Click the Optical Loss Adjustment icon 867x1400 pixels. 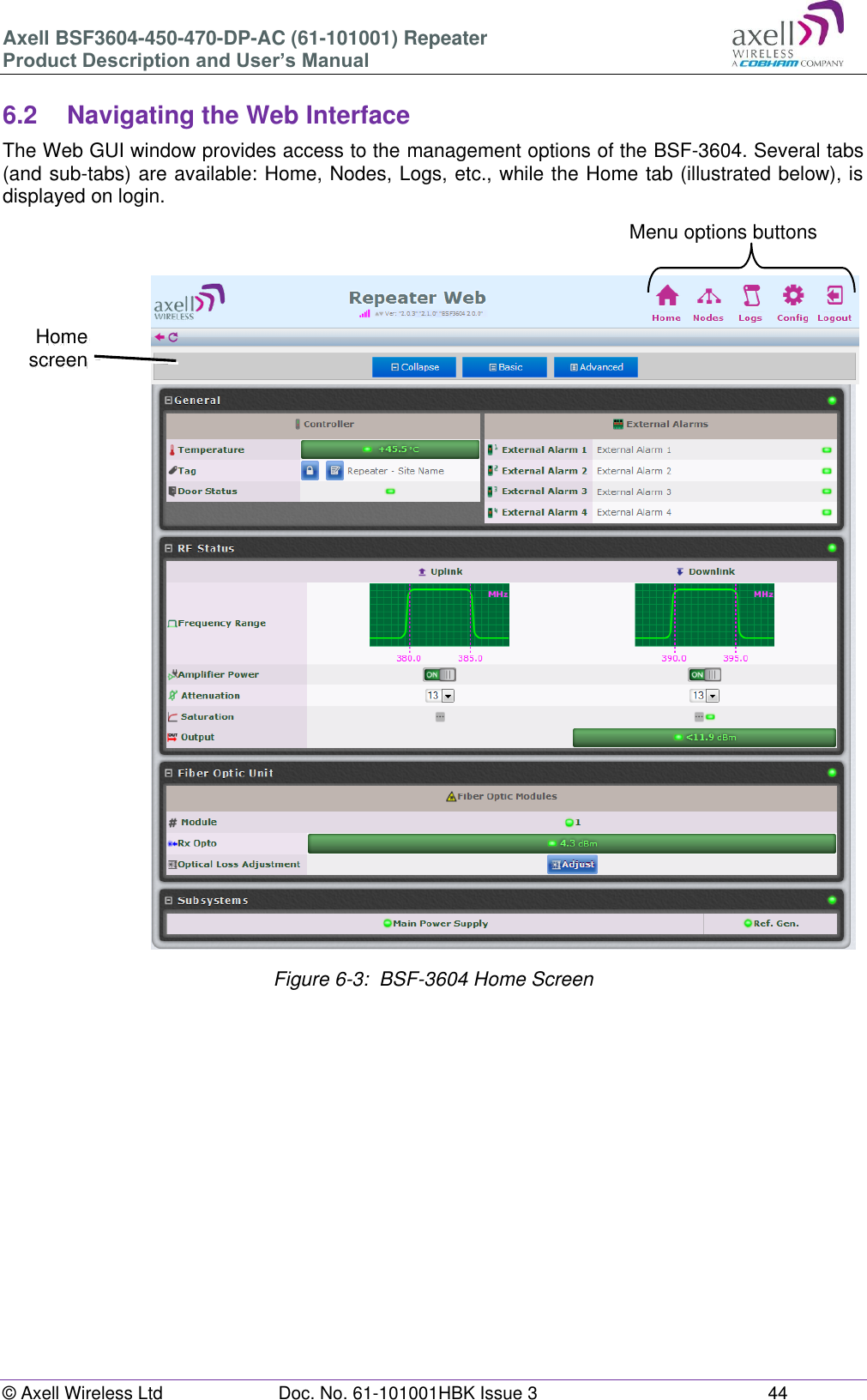pyautogui.click(x=172, y=865)
